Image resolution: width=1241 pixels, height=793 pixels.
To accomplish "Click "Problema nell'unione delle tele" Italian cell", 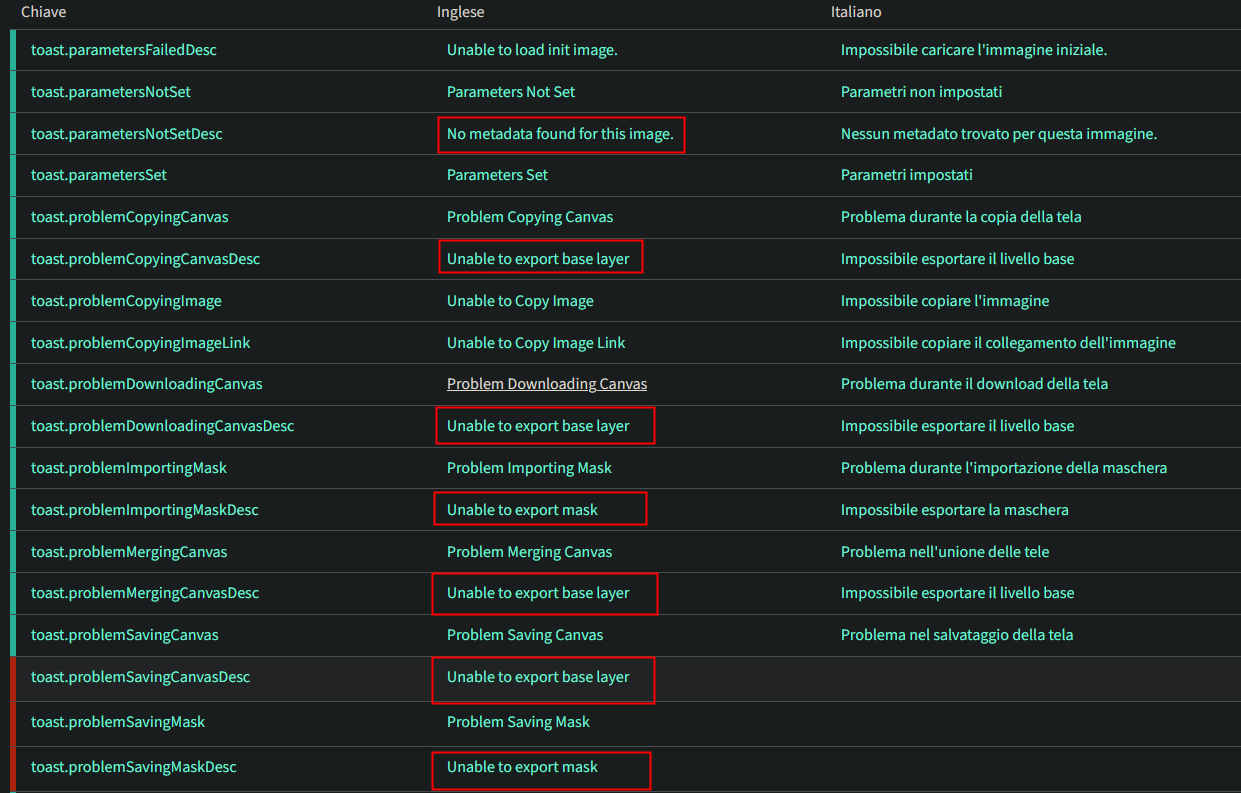I will (945, 551).
